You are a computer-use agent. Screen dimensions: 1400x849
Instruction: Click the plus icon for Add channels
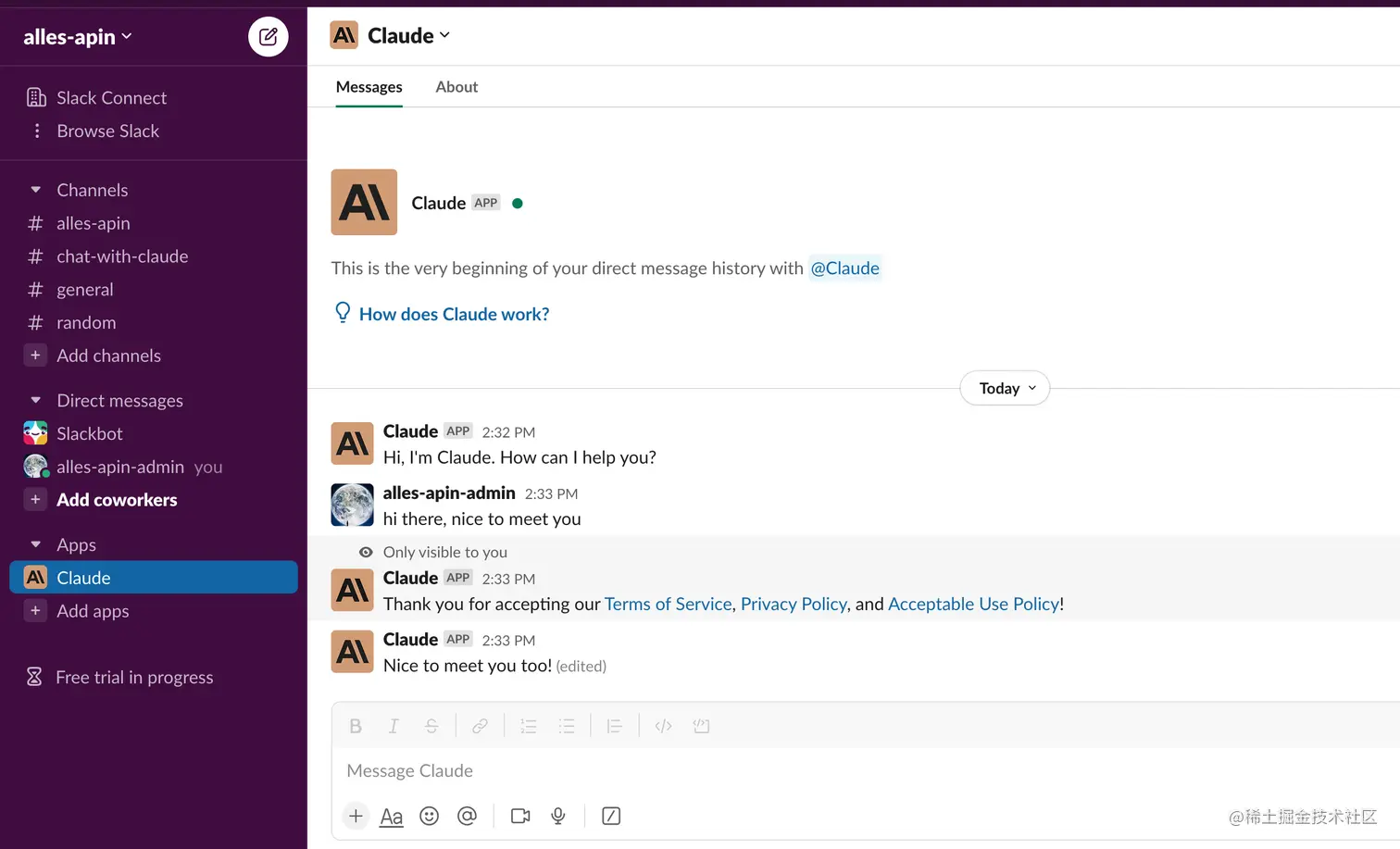click(35, 356)
